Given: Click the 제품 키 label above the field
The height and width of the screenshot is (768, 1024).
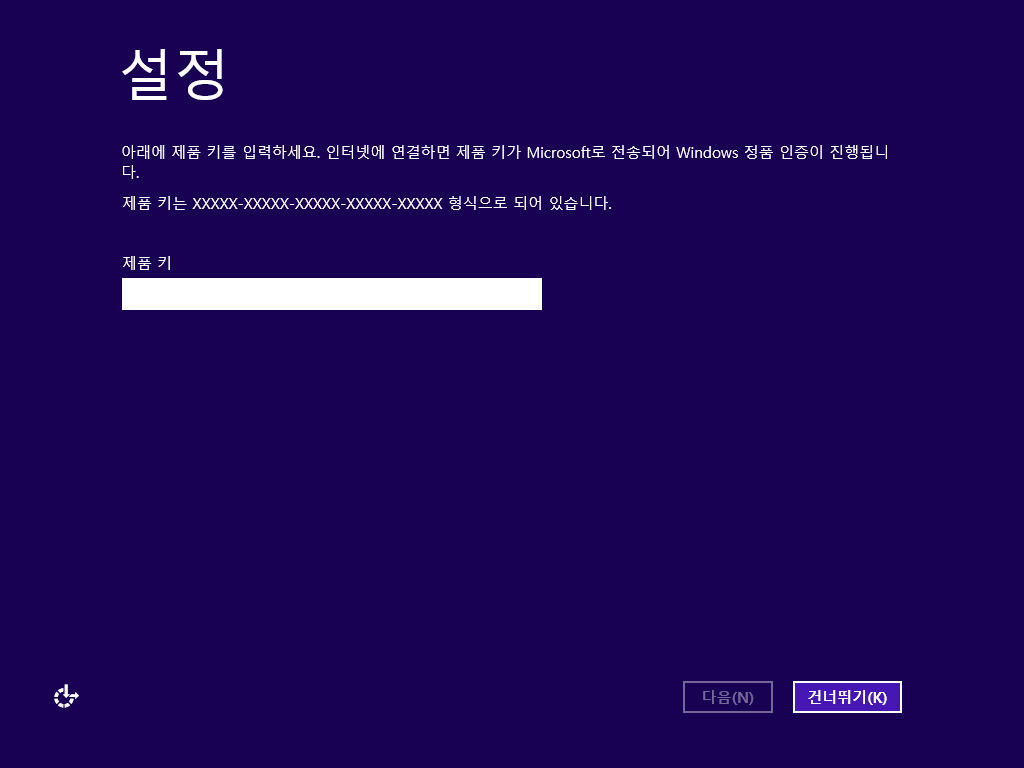Looking at the screenshot, I should (x=147, y=263).
